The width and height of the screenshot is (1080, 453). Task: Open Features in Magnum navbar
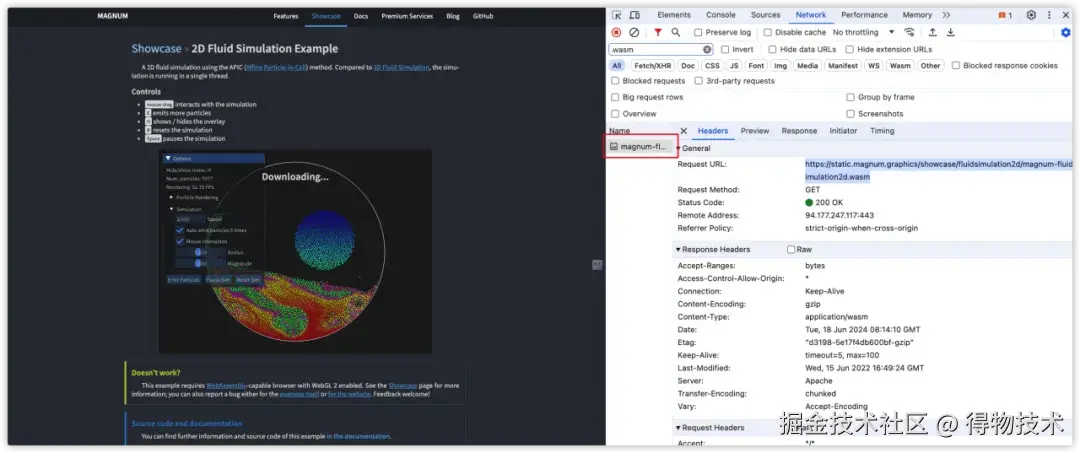click(x=286, y=16)
